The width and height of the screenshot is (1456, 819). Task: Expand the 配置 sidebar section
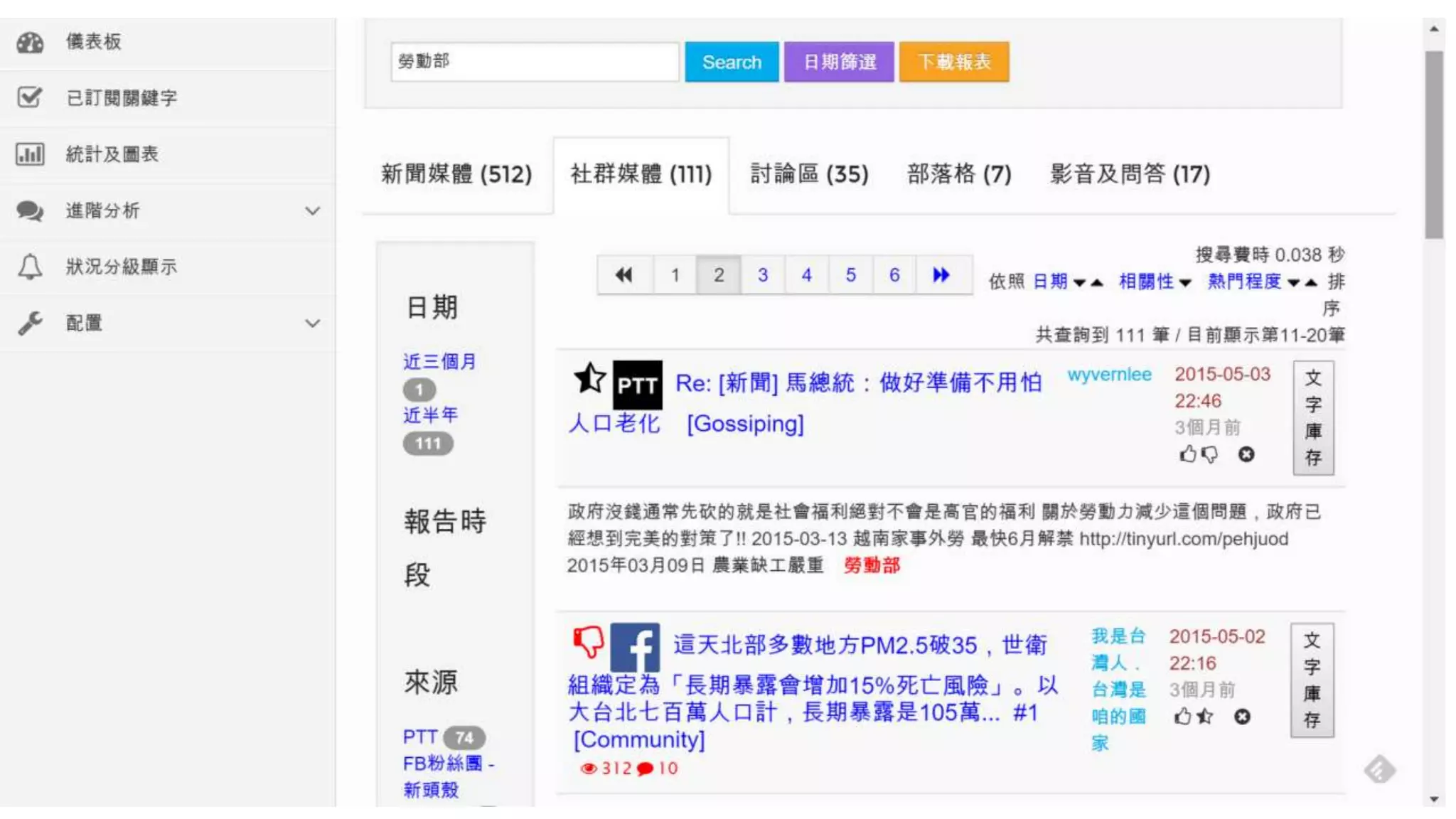(311, 323)
